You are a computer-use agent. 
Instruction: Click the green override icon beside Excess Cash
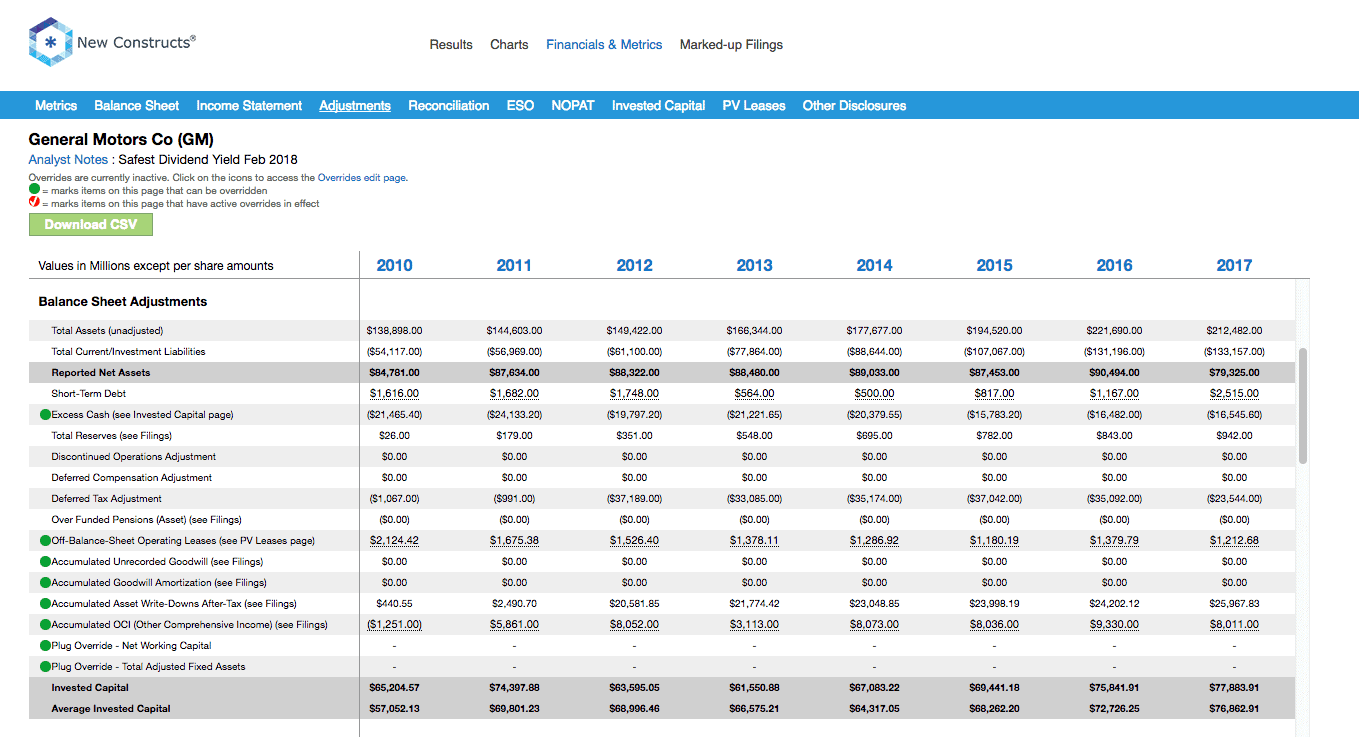point(45,414)
